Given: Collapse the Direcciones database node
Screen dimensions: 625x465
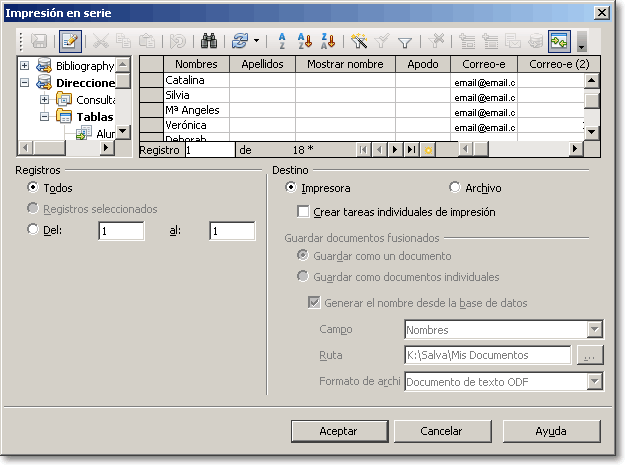Looking at the screenshot, I should 25,83.
